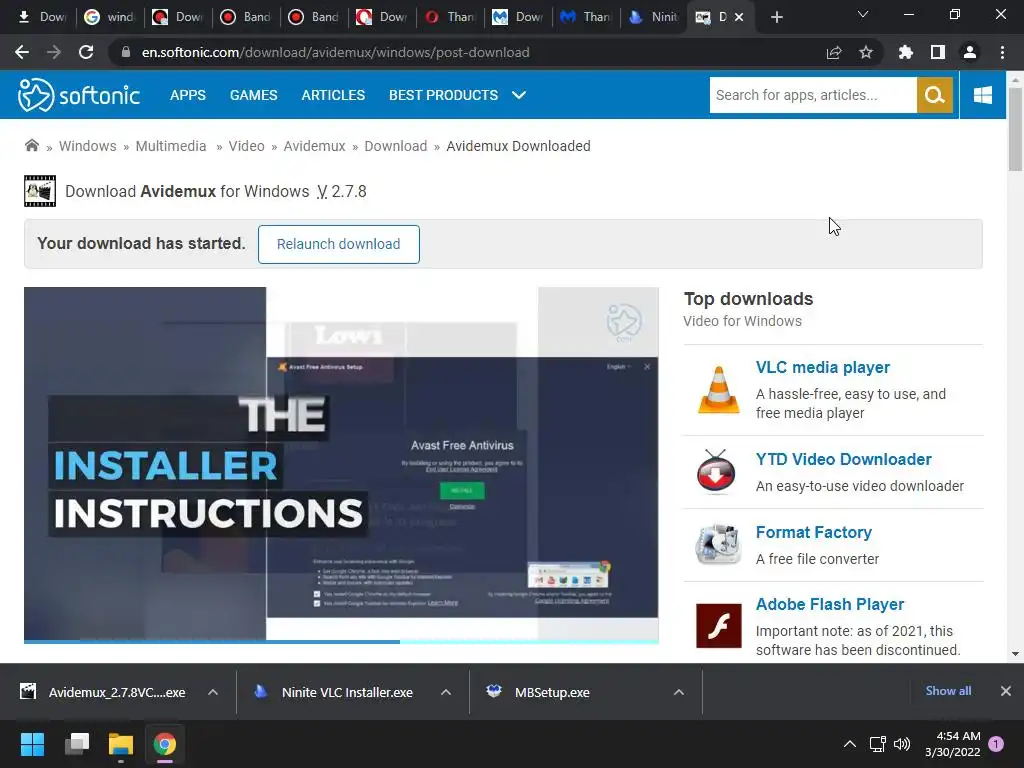Viewport: 1024px width, 768px height.
Task: Click the Multimedia breadcrumb link
Action: [x=170, y=146]
